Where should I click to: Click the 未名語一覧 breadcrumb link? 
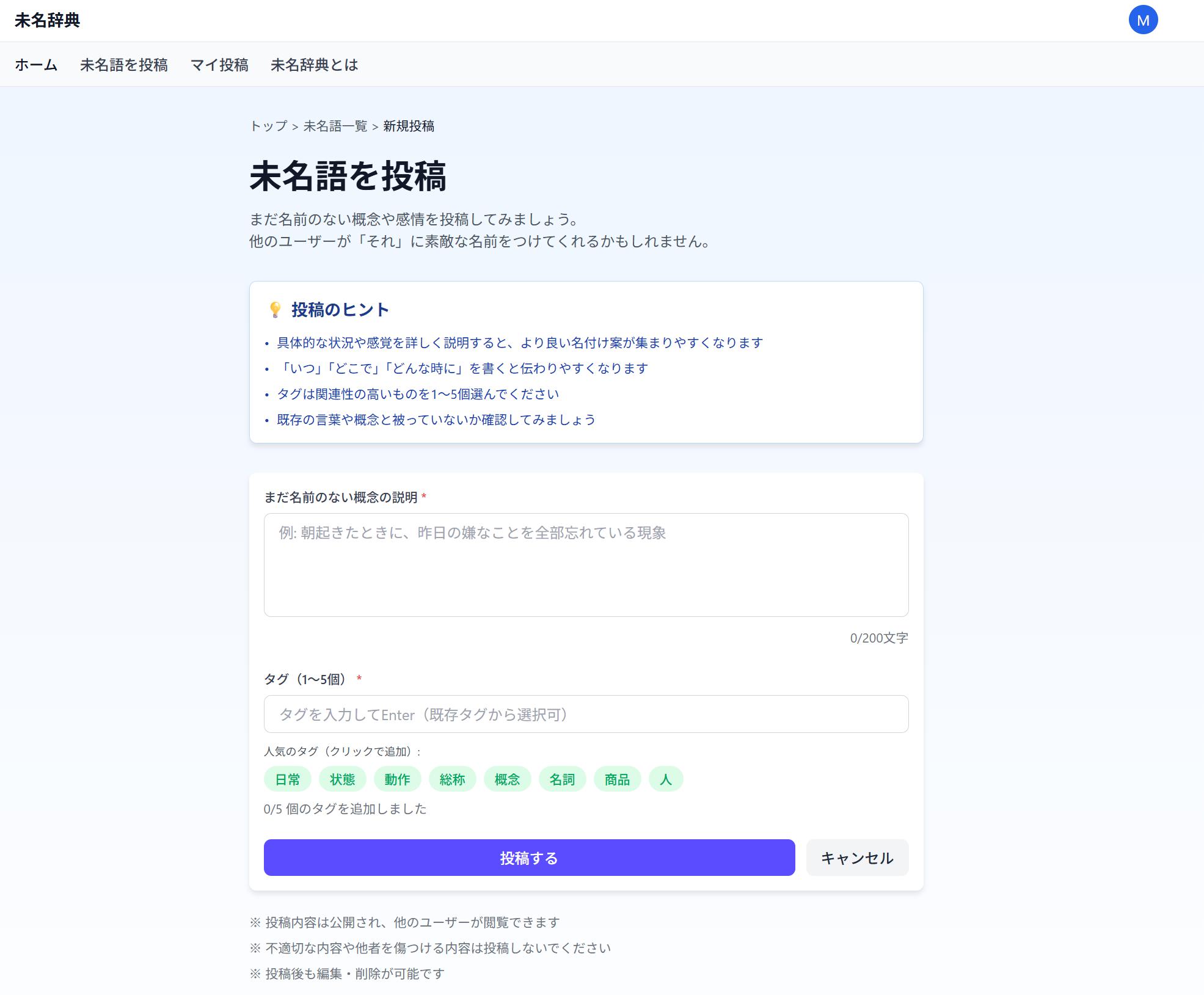335,126
